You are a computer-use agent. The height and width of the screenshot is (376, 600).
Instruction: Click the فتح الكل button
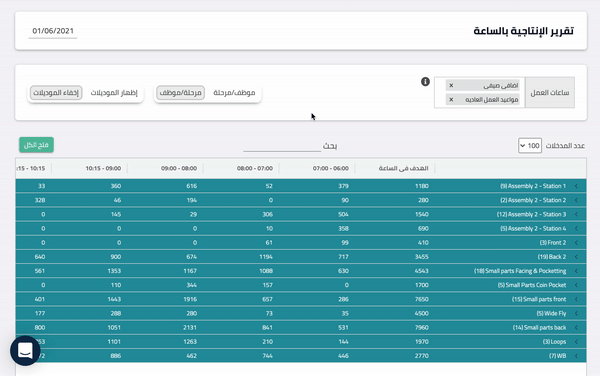click(x=36, y=145)
